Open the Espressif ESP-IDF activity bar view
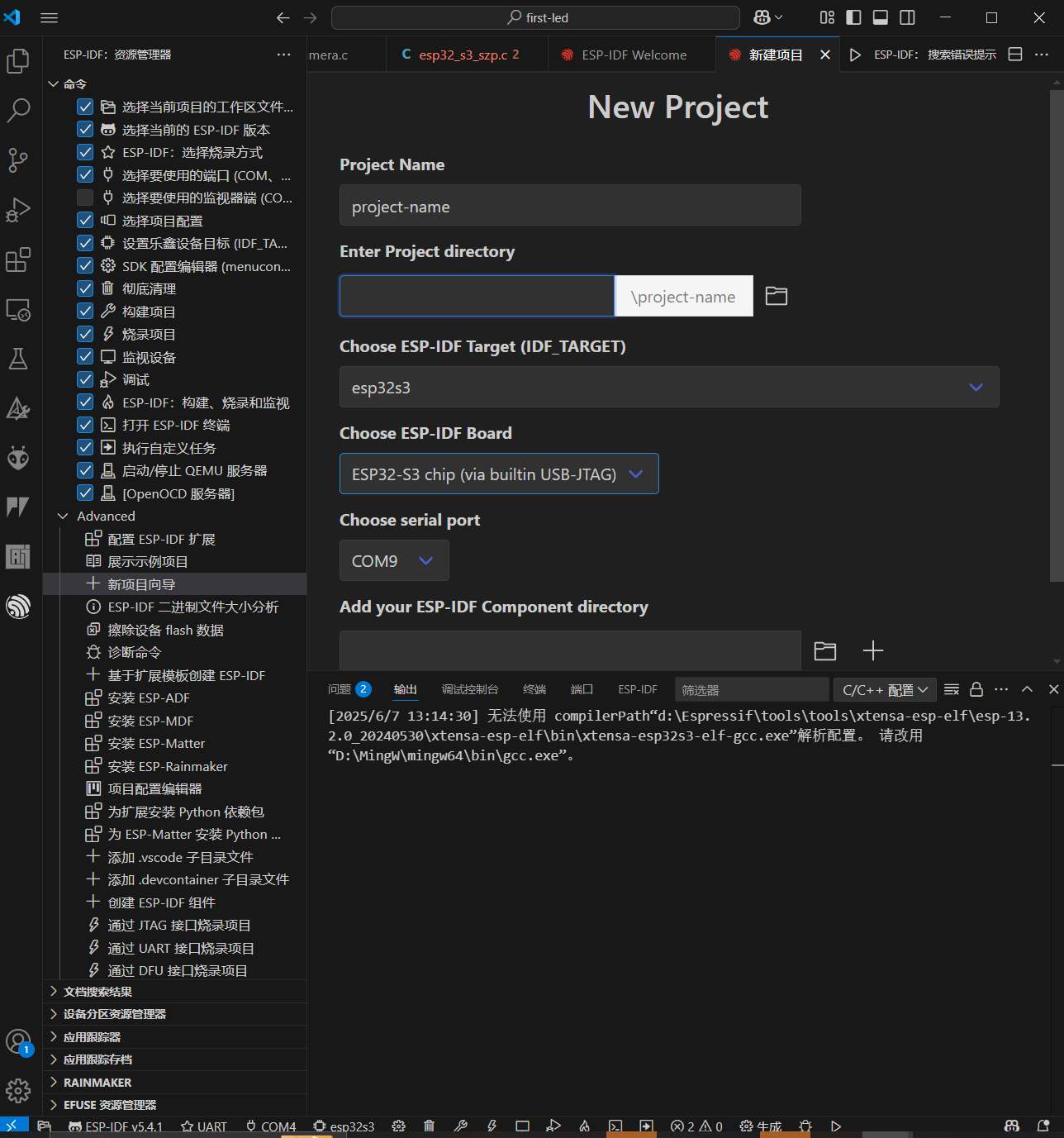 point(18,607)
